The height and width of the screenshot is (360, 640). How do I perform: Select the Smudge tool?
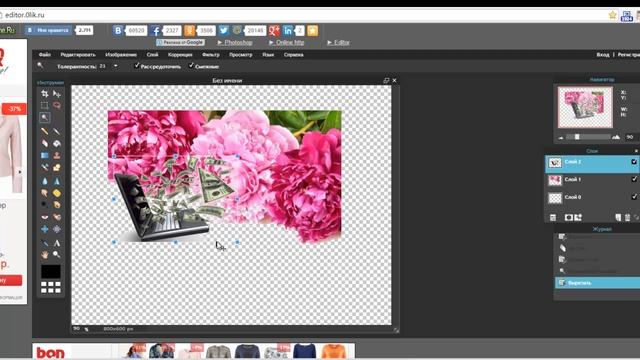pos(45,193)
